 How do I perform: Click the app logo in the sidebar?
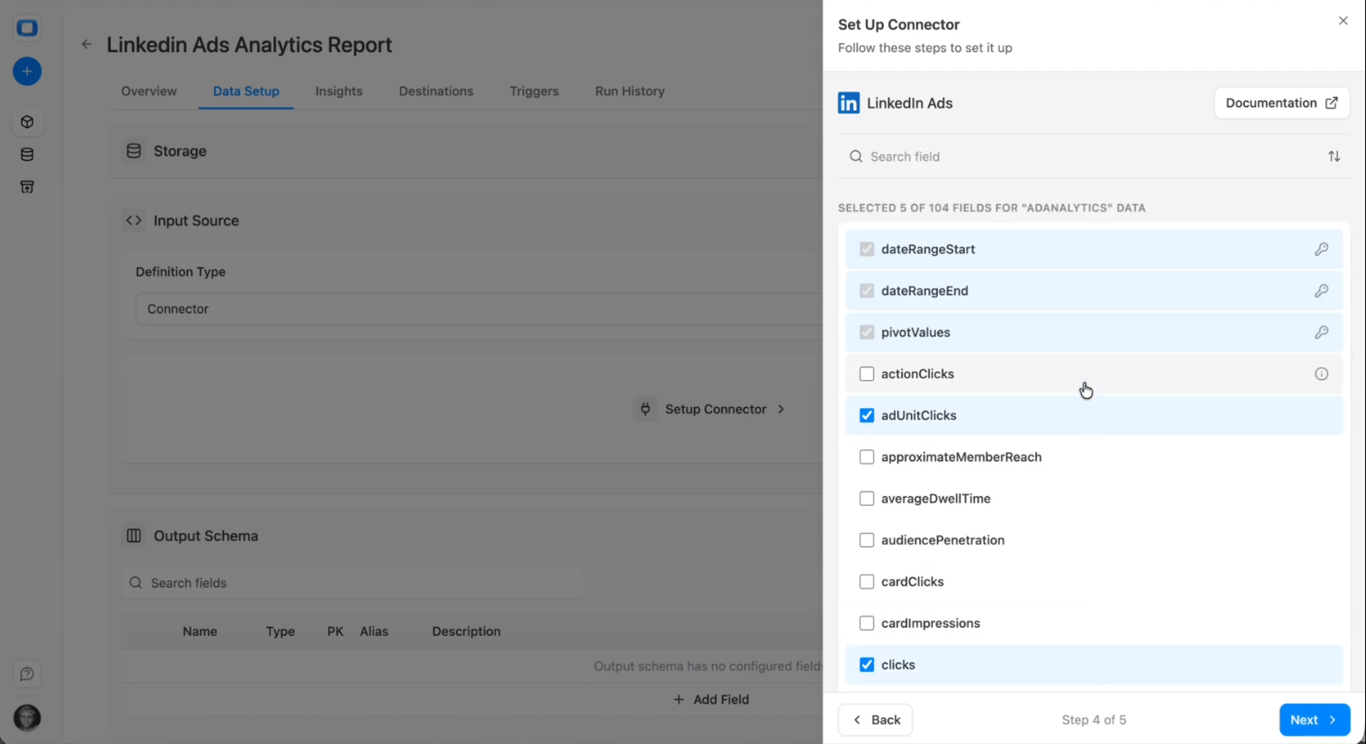point(27,28)
